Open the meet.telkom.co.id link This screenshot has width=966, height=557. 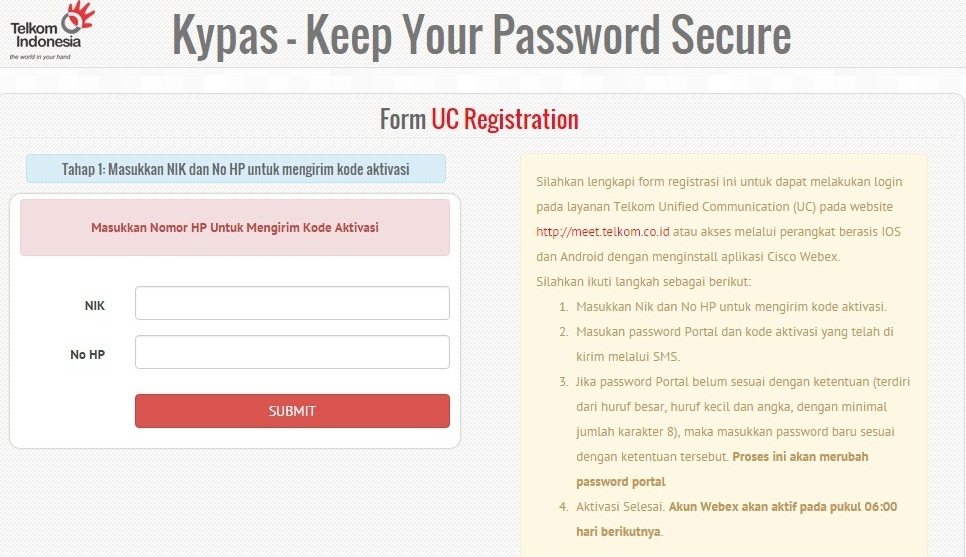(x=603, y=232)
